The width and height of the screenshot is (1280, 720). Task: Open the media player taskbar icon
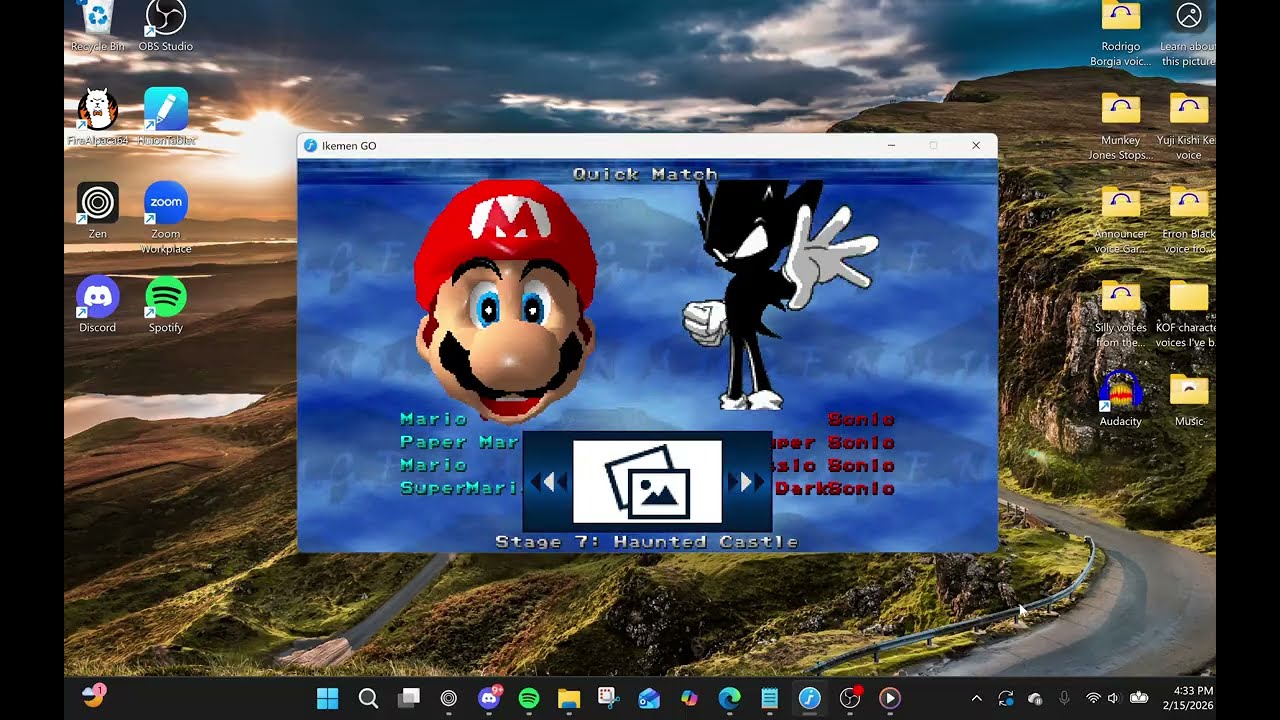[x=890, y=698]
